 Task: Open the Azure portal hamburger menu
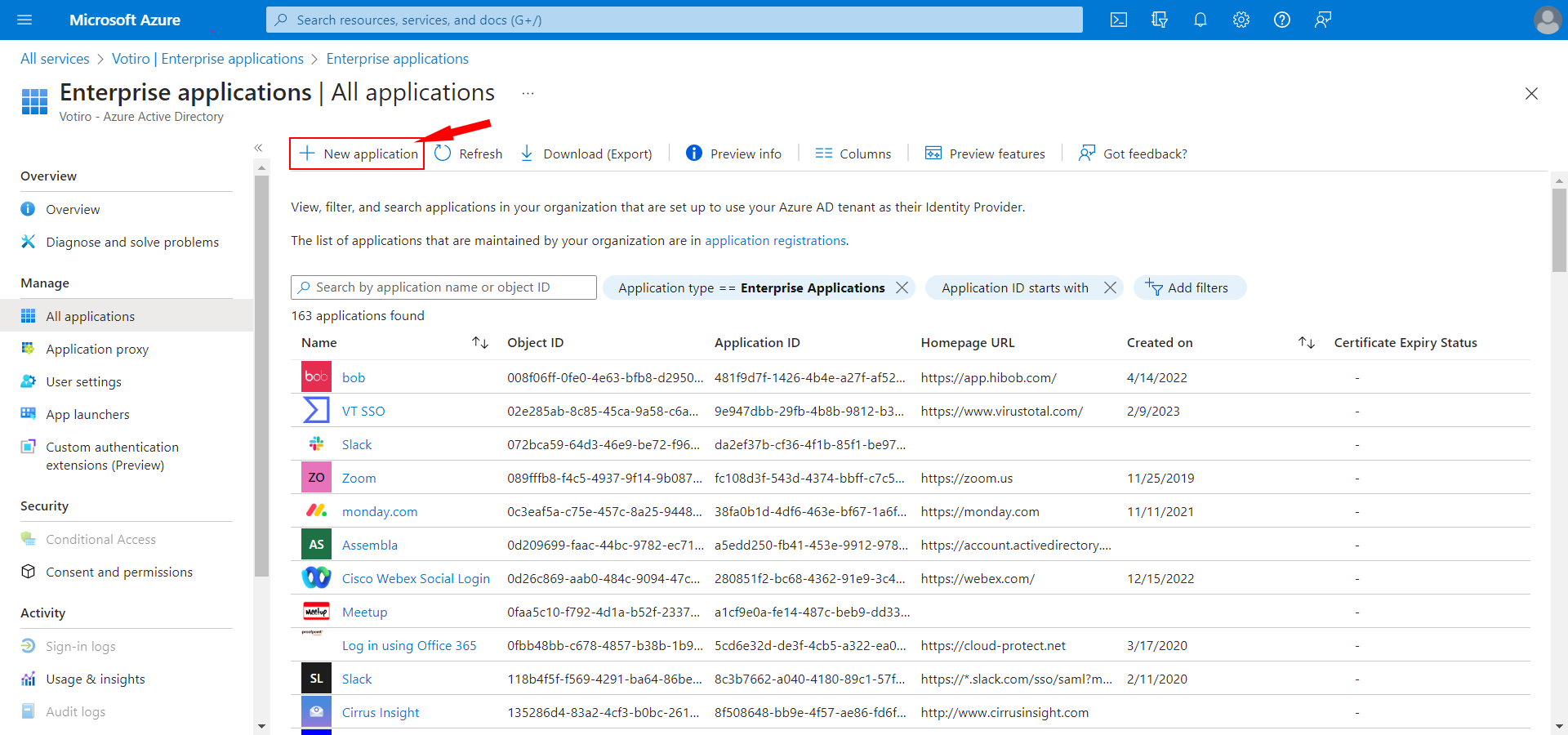tap(24, 20)
